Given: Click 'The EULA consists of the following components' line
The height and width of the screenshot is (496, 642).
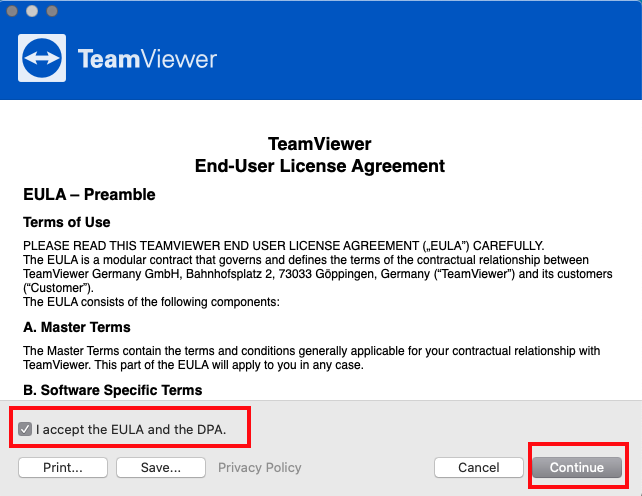Looking at the screenshot, I should 151,302.
